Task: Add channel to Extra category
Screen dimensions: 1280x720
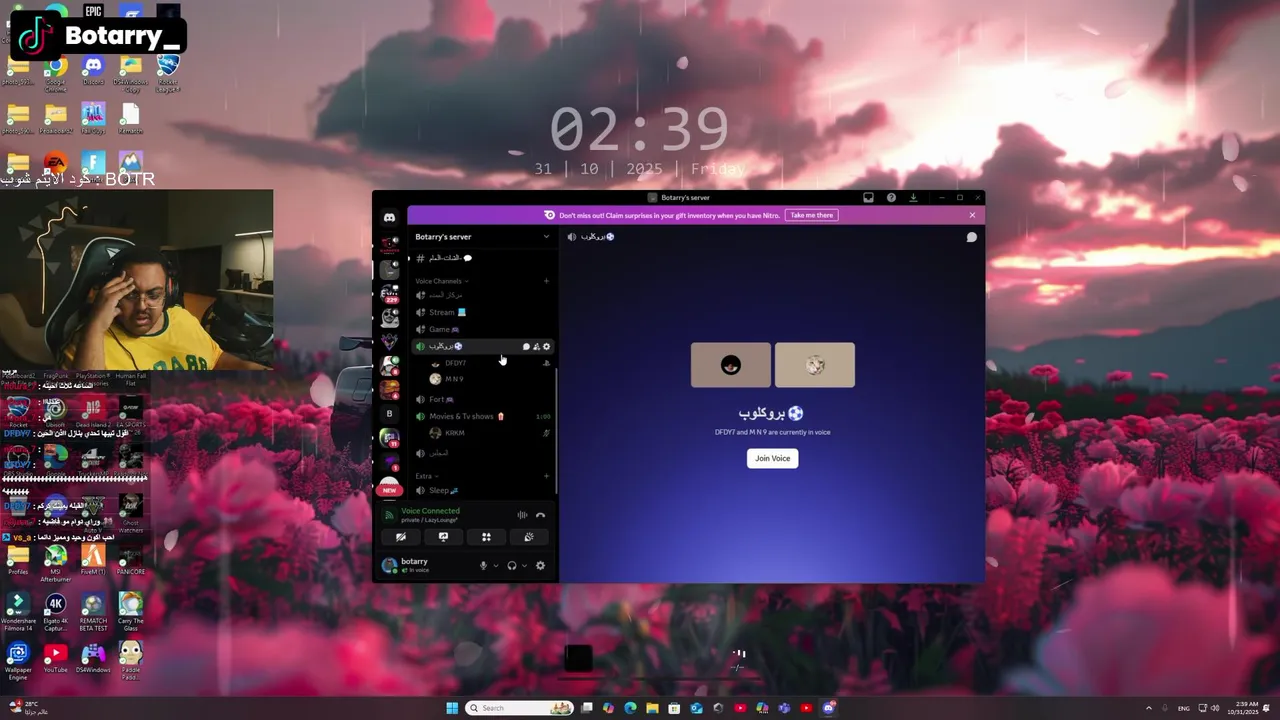Action: (546, 476)
